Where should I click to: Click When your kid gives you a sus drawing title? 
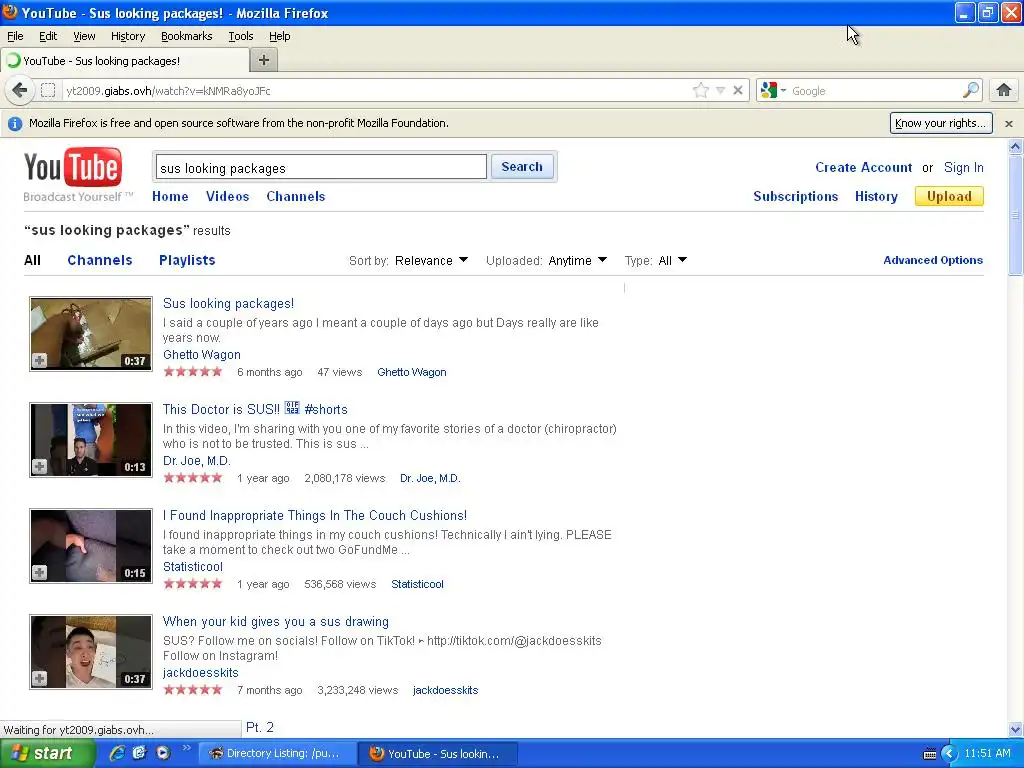pos(276,621)
